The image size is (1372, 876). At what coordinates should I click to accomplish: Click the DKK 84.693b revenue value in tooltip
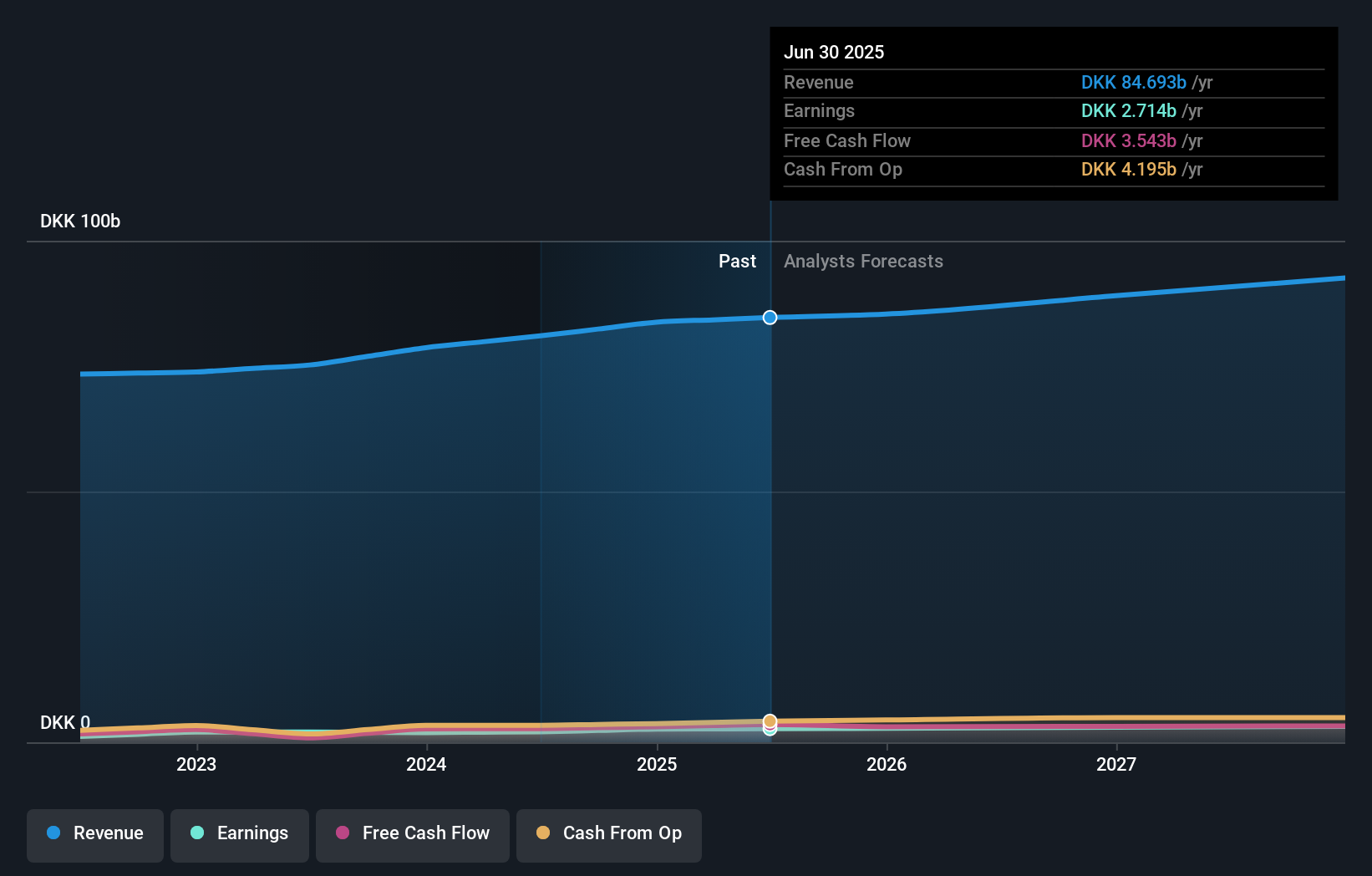pos(1133,83)
